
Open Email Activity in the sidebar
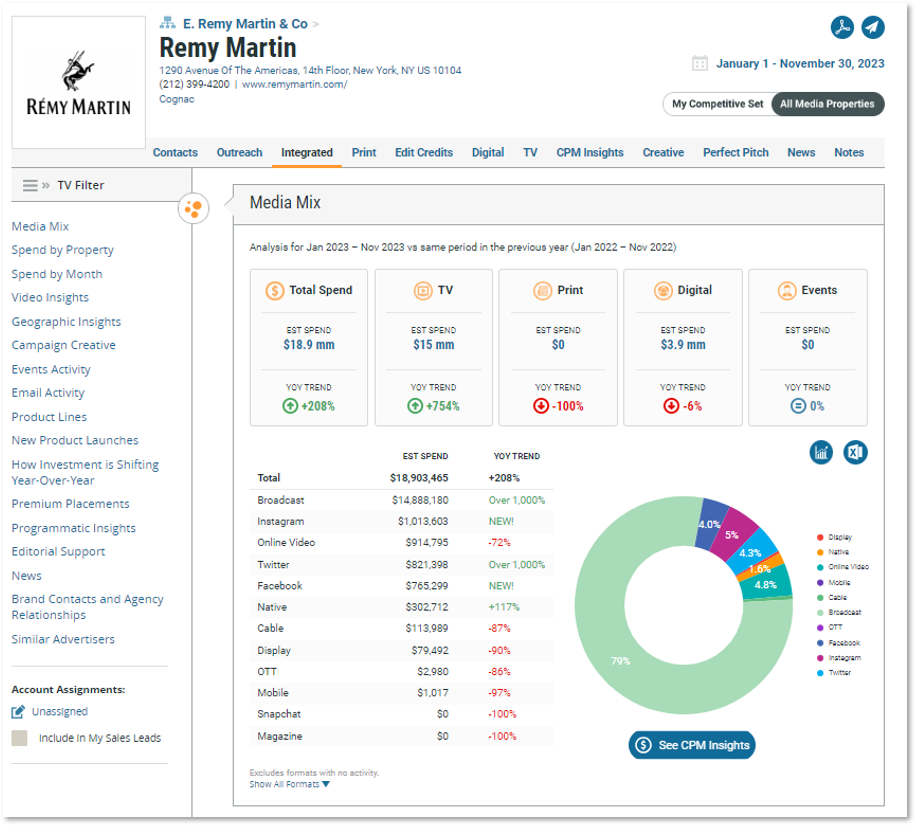point(48,393)
